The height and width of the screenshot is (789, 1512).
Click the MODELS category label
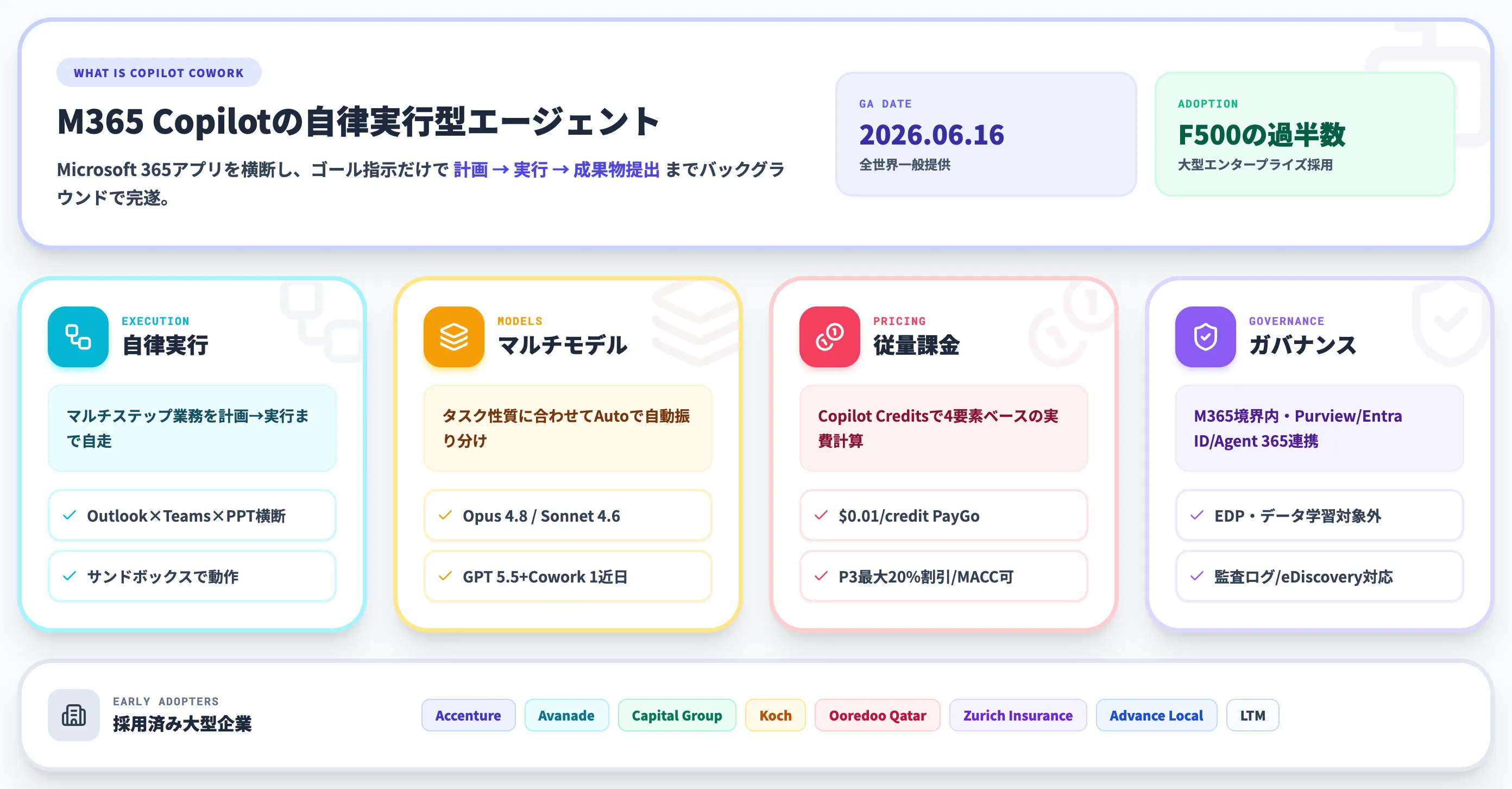(x=520, y=321)
